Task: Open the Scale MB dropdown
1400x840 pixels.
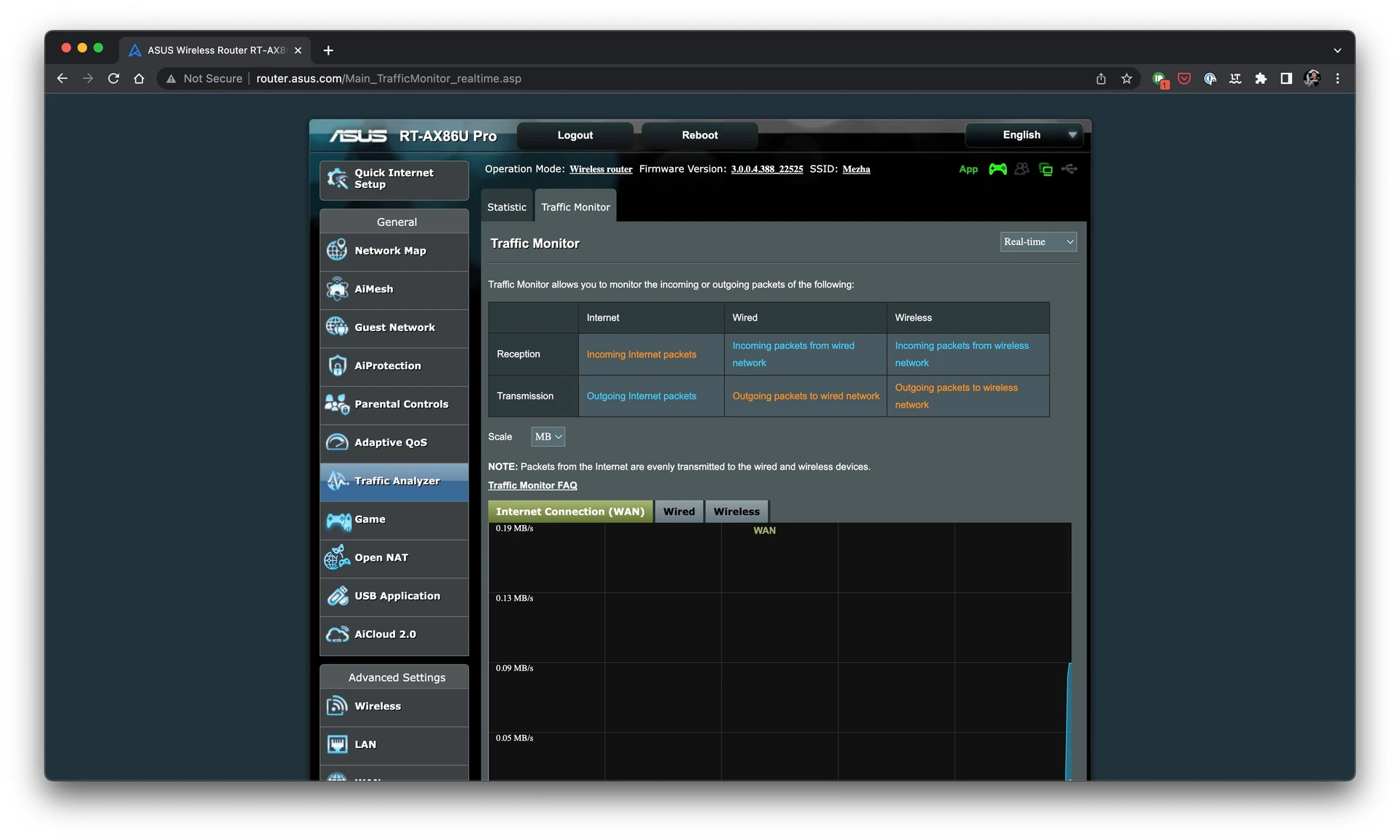Action: [548, 437]
